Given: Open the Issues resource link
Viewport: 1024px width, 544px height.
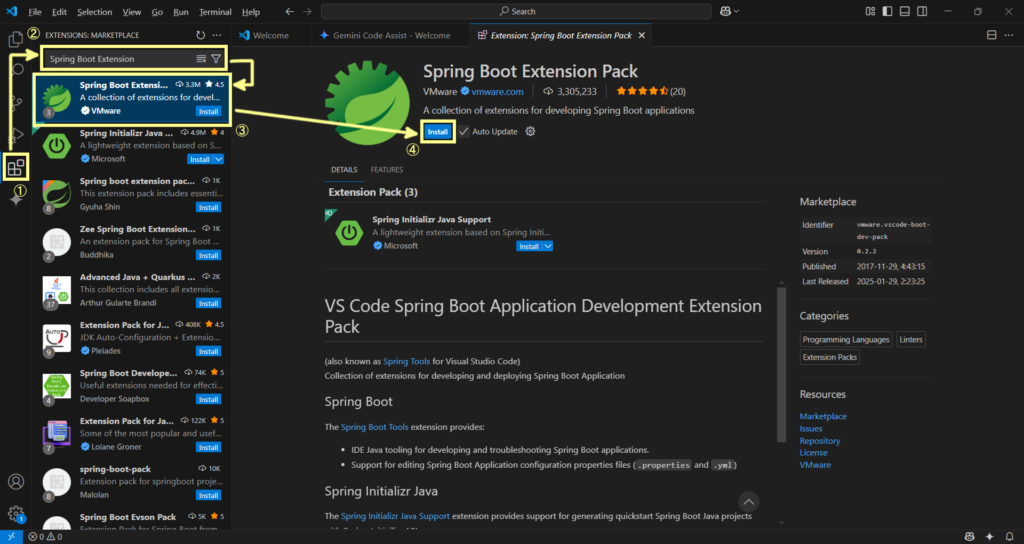Looking at the screenshot, I should [x=810, y=428].
